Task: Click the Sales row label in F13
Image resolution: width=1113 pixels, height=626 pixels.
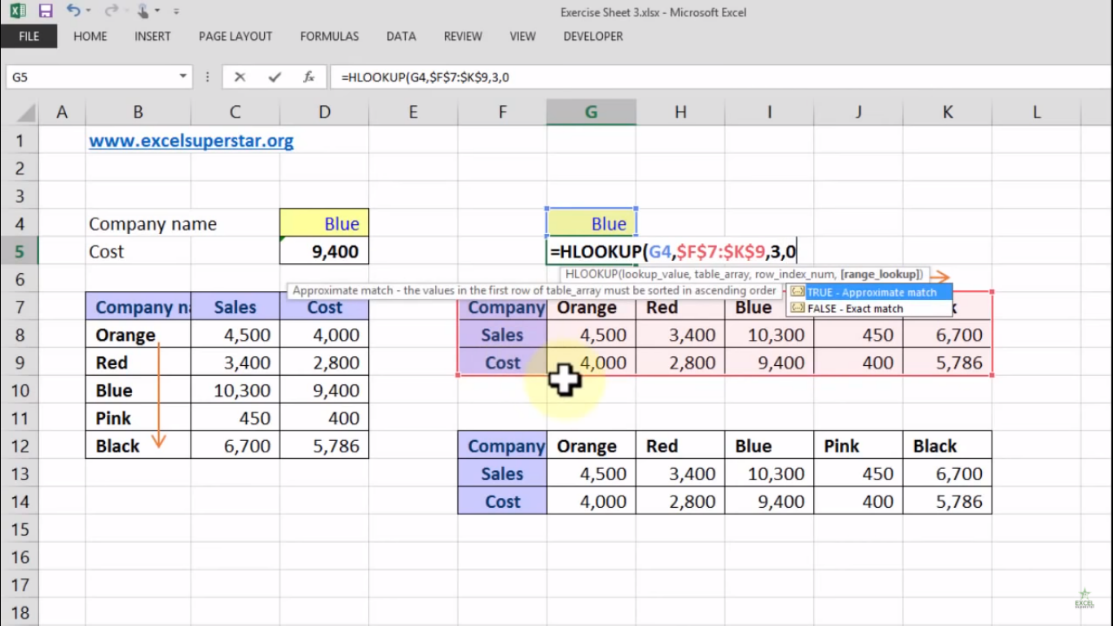Action: [x=502, y=473]
